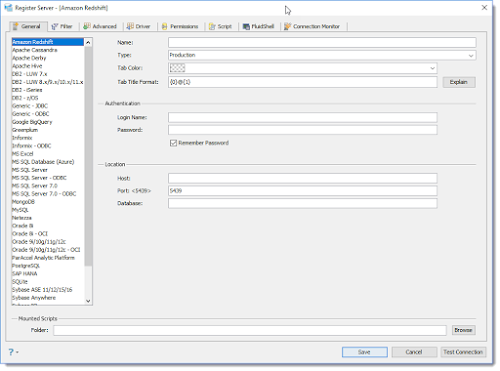Select Apache Derby in server list
This screenshot has height=371, width=500.
pos(48,58)
